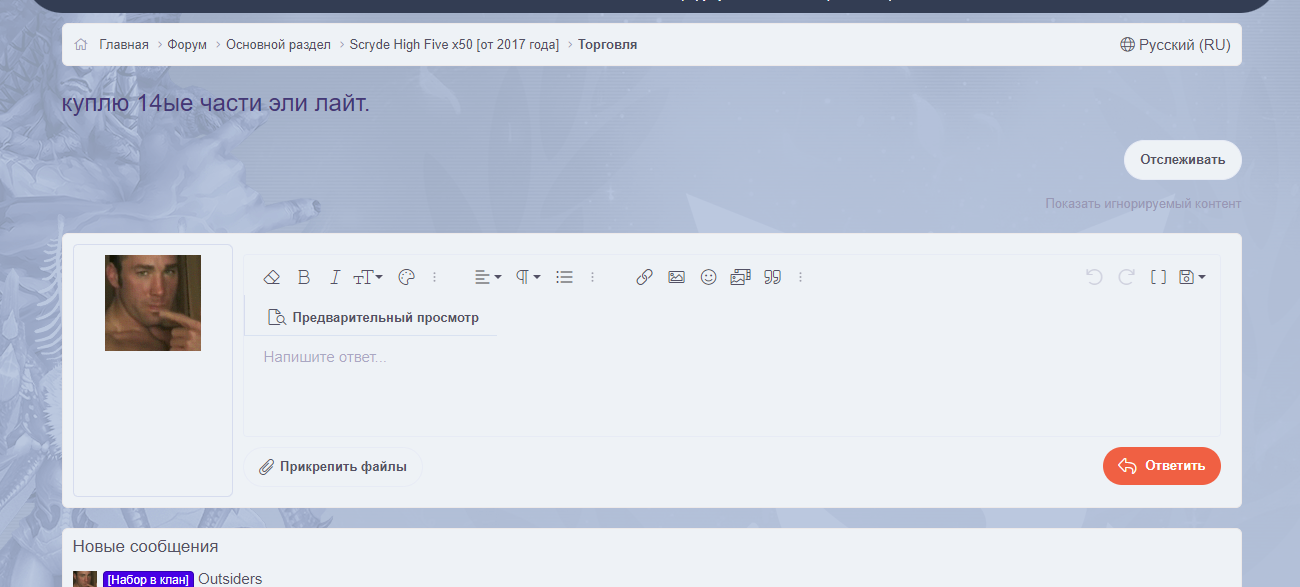This screenshot has width=1300, height=587.
Task: Click the Ответить button
Action: [x=1161, y=466]
